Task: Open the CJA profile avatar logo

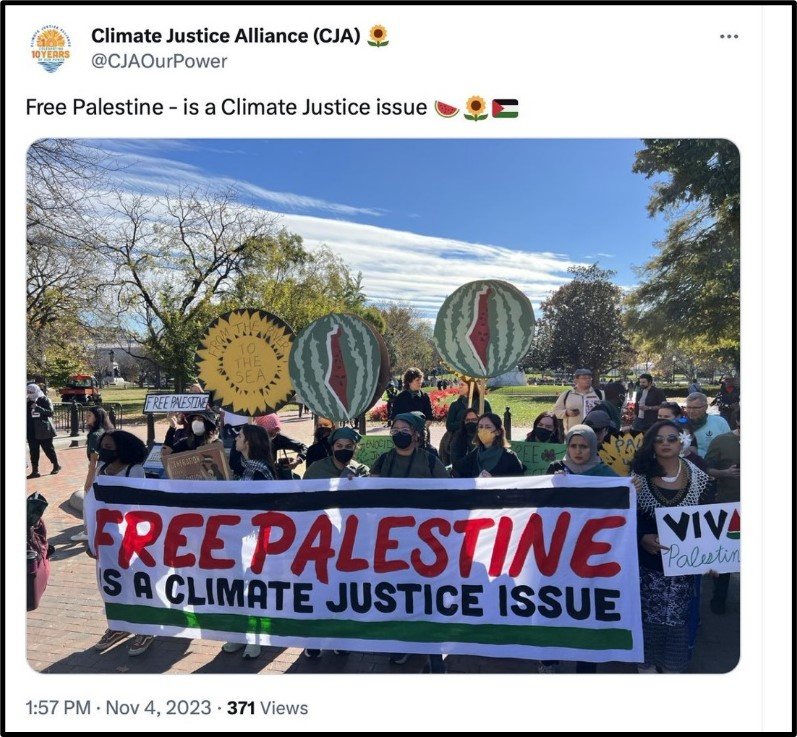Action: [51, 49]
